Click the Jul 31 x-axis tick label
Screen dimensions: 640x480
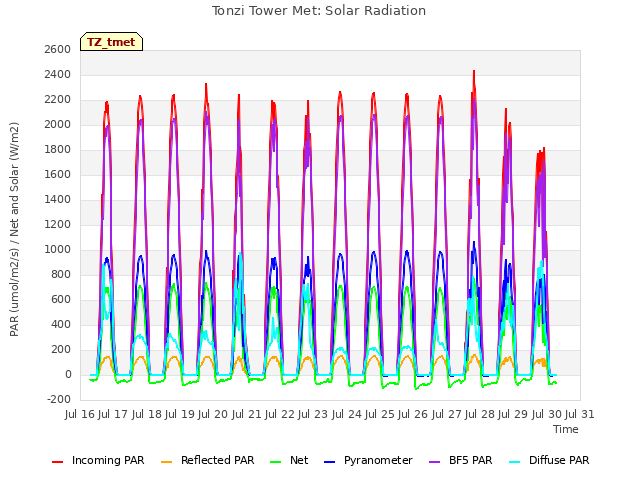point(580,414)
